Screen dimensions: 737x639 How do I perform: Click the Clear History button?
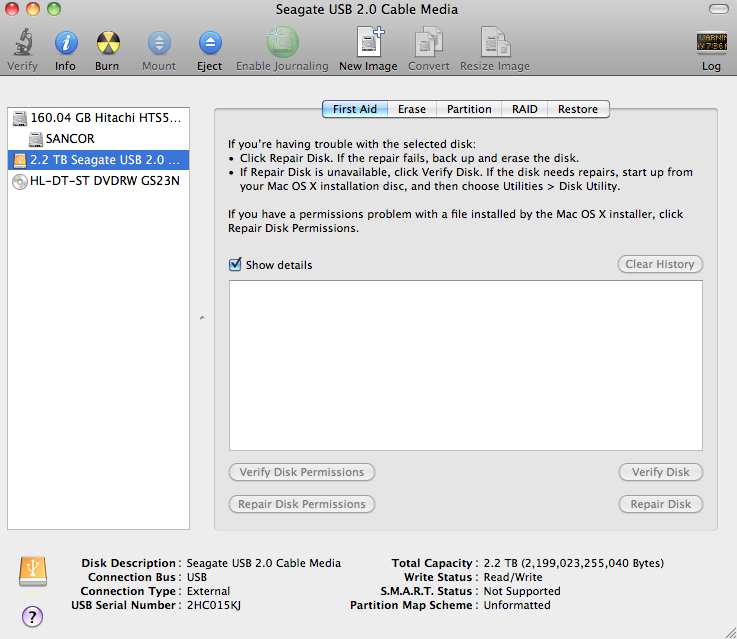pyautogui.click(x=660, y=264)
